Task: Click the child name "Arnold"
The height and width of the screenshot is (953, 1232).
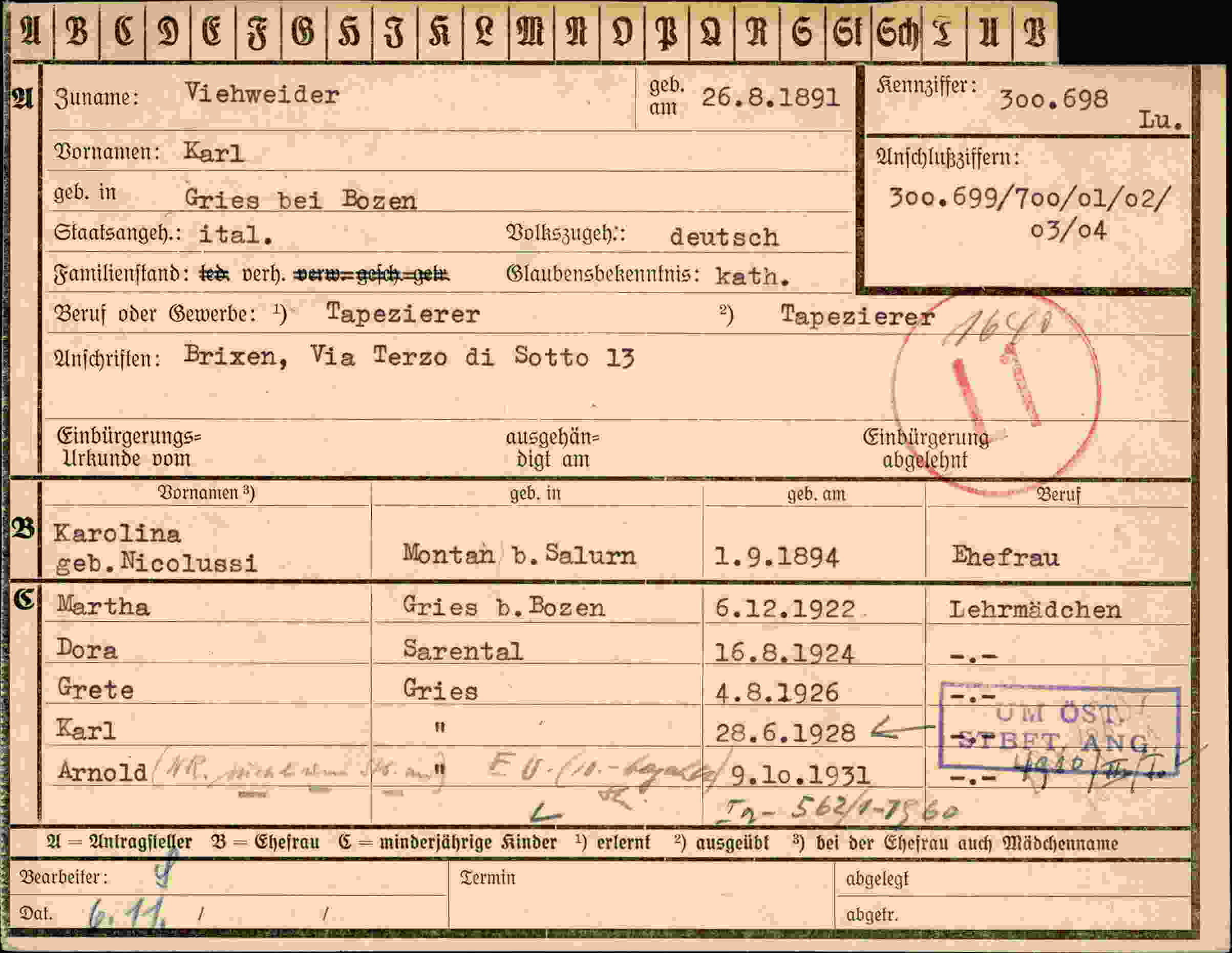Action: click(x=102, y=771)
